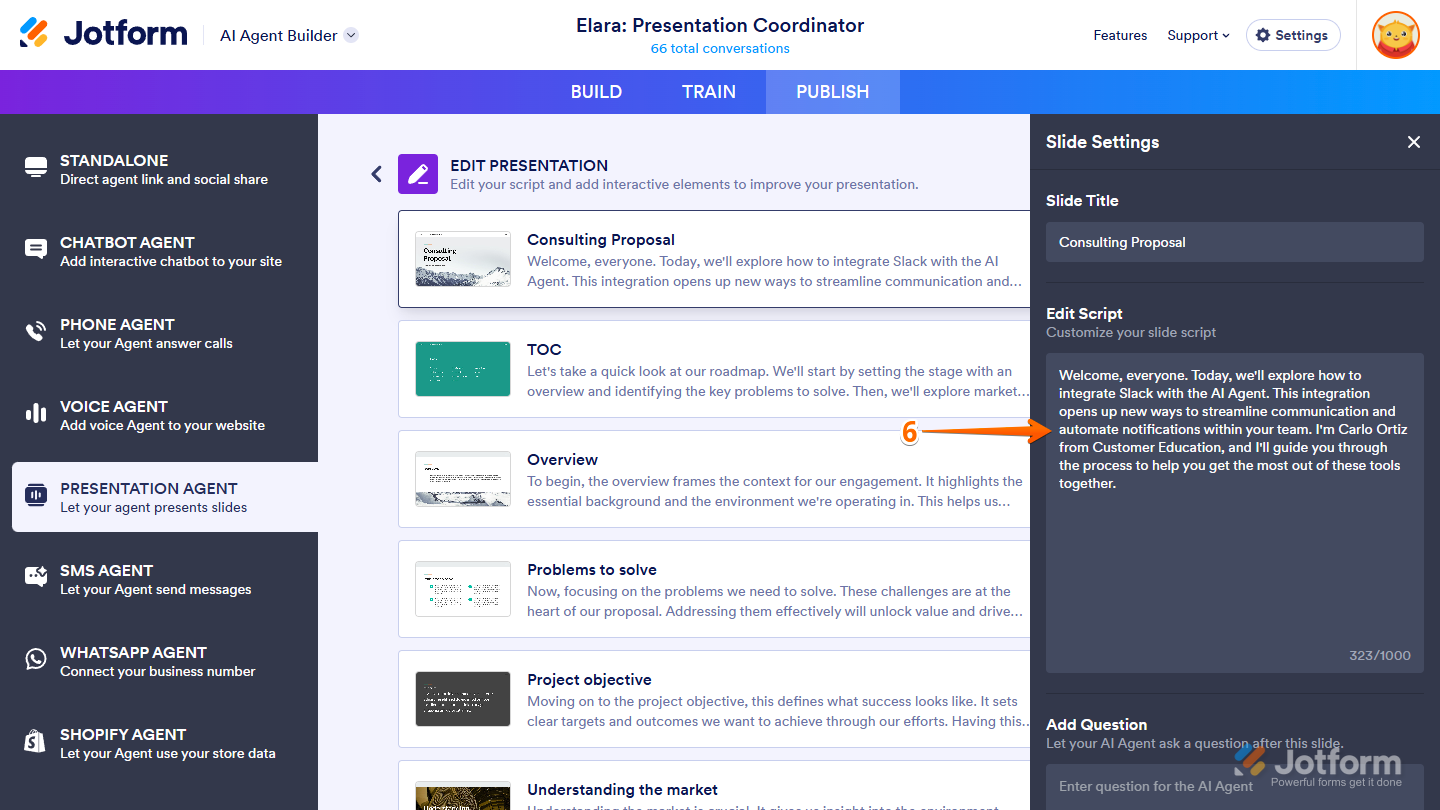Click inside the Edit Script text area
The width and height of the screenshot is (1440, 810).
point(1235,513)
